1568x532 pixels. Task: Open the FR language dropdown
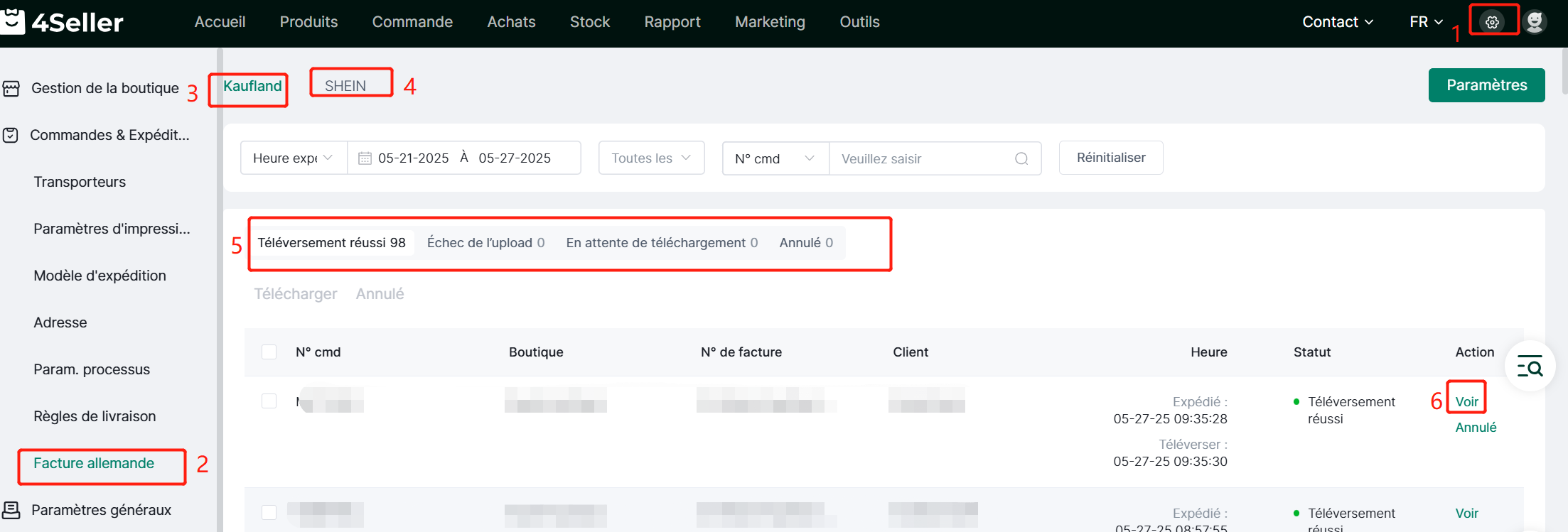(1426, 22)
